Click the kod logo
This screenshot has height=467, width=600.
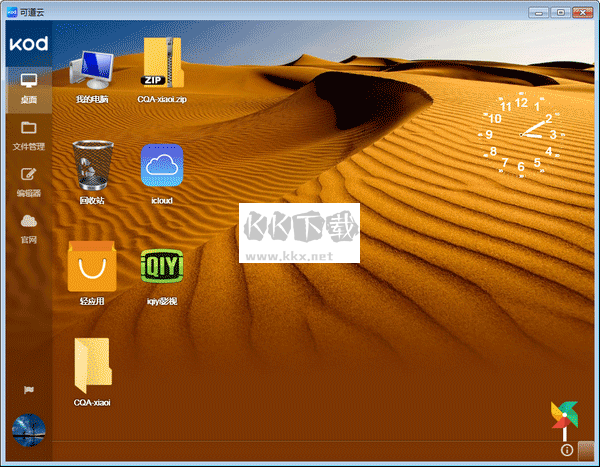tap(29, 43)
